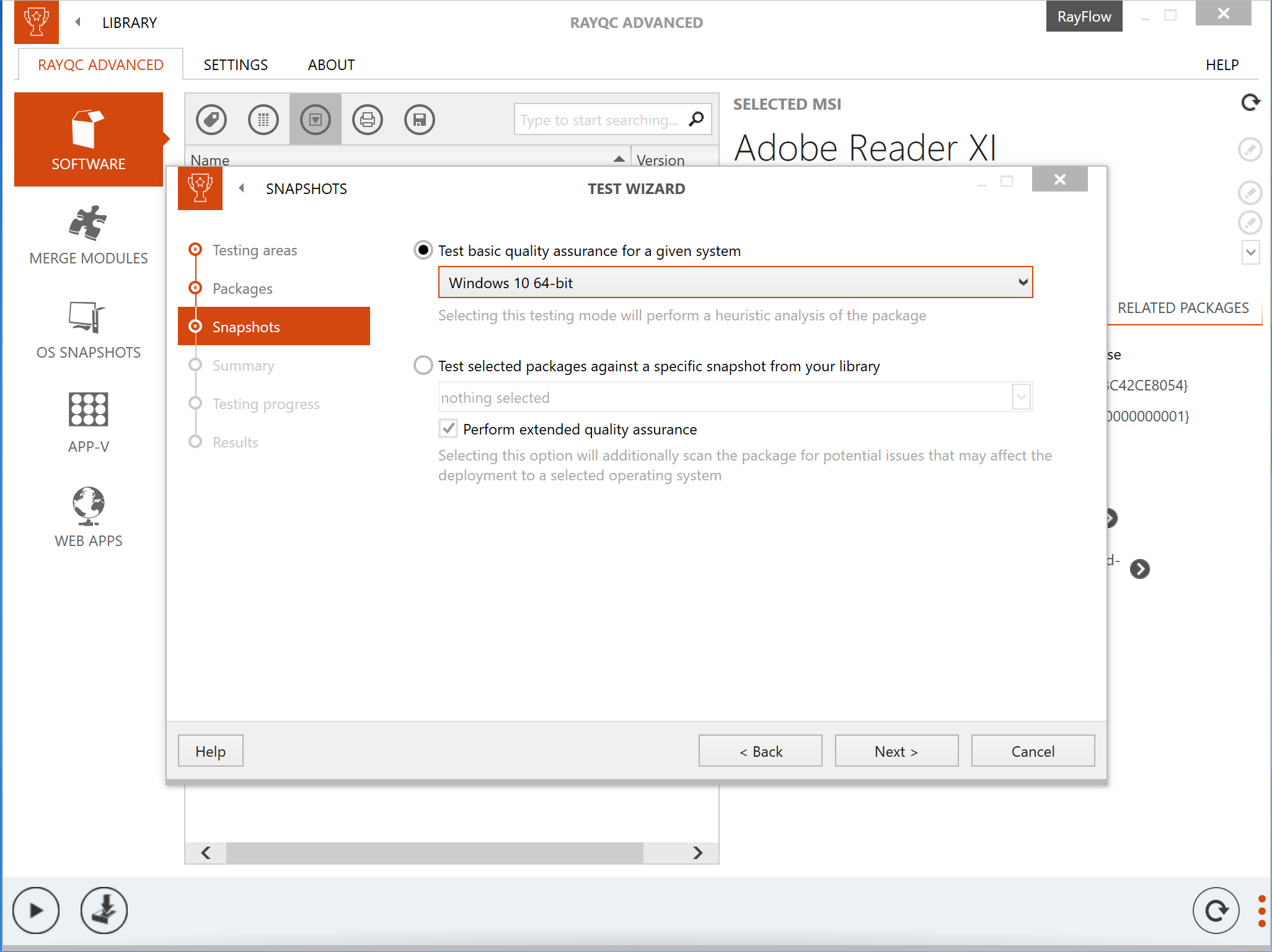Open the HELP menu

[1222, 64]
